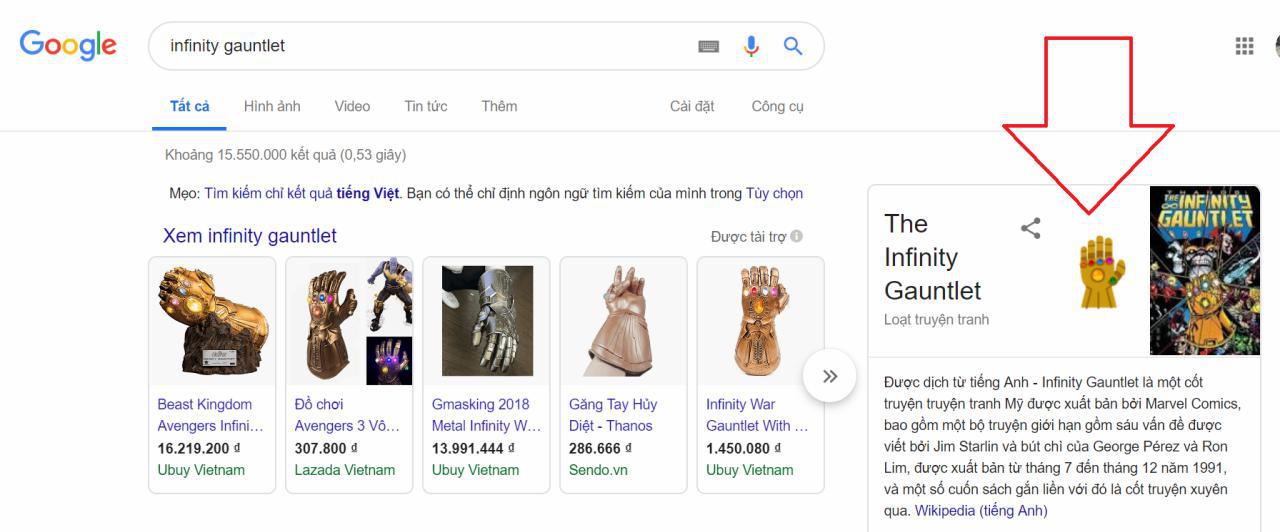Open Infinity War Gauntlet With… title link
Screen dimensions: 1280x532
pyautogui.click(x=757, y=415)
